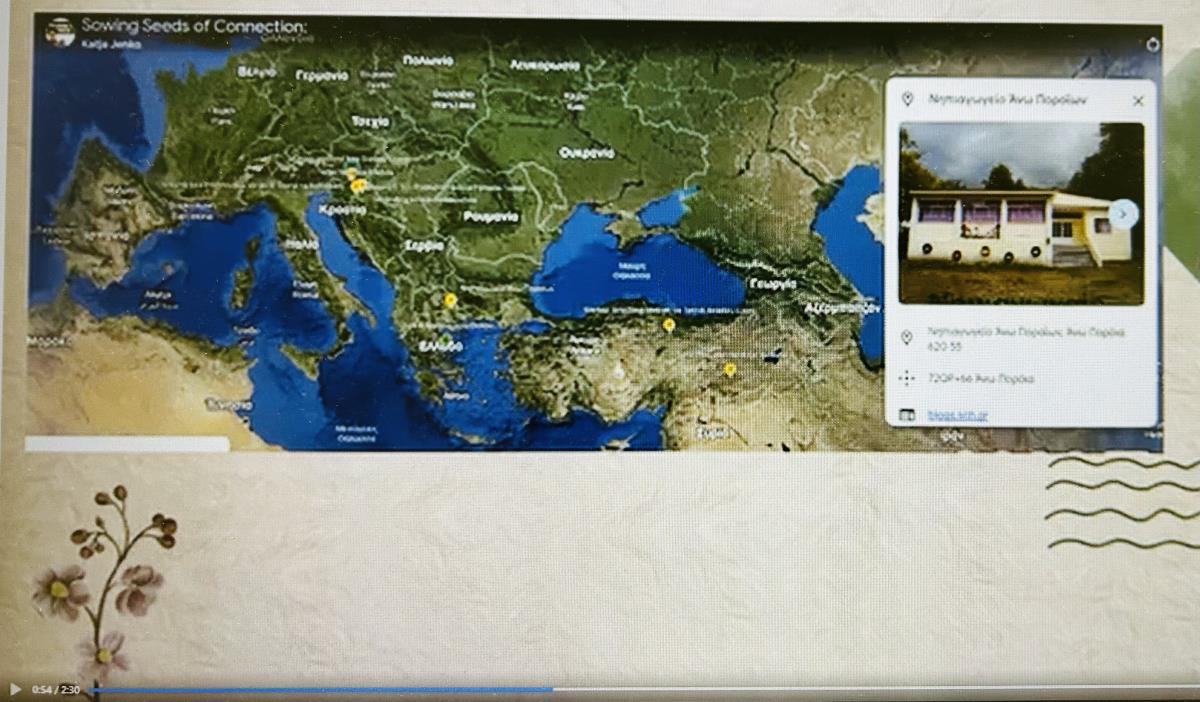The width and height of the screenshot is (1200, 702).
Task: Click the project author avatar
Action: (61, 32)
